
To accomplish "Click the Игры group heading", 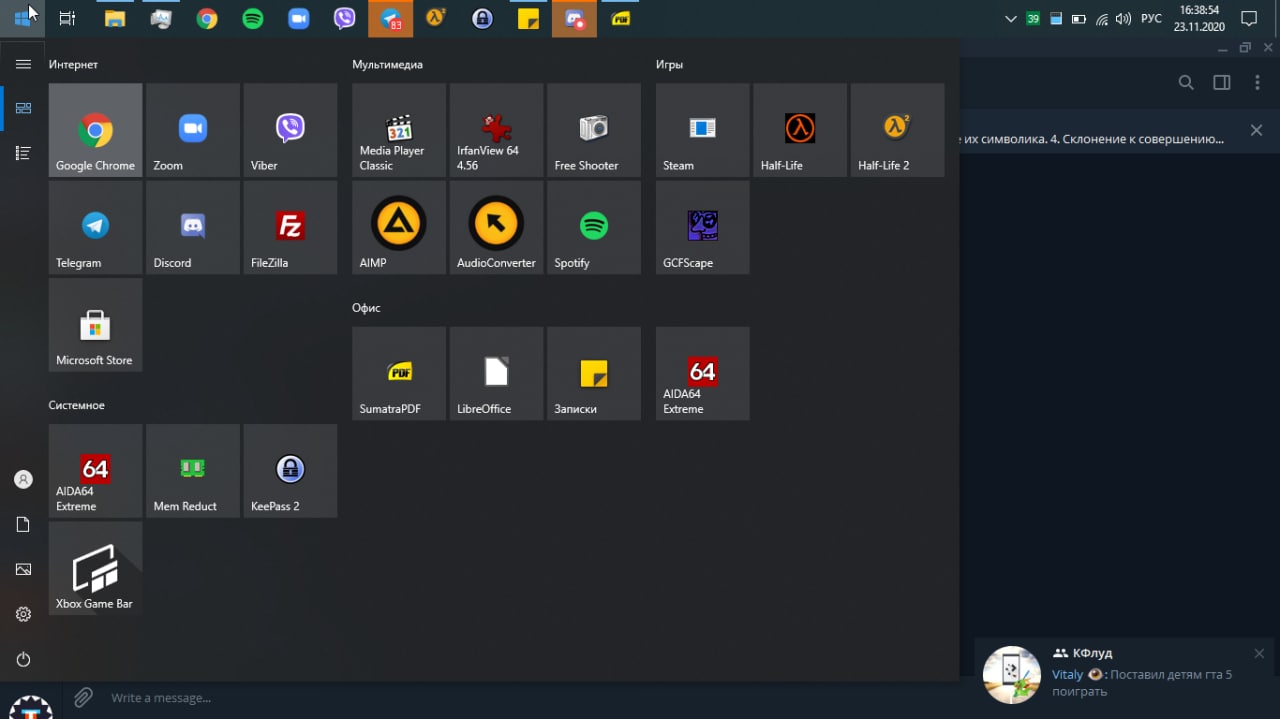I will (x=669, y=65).
